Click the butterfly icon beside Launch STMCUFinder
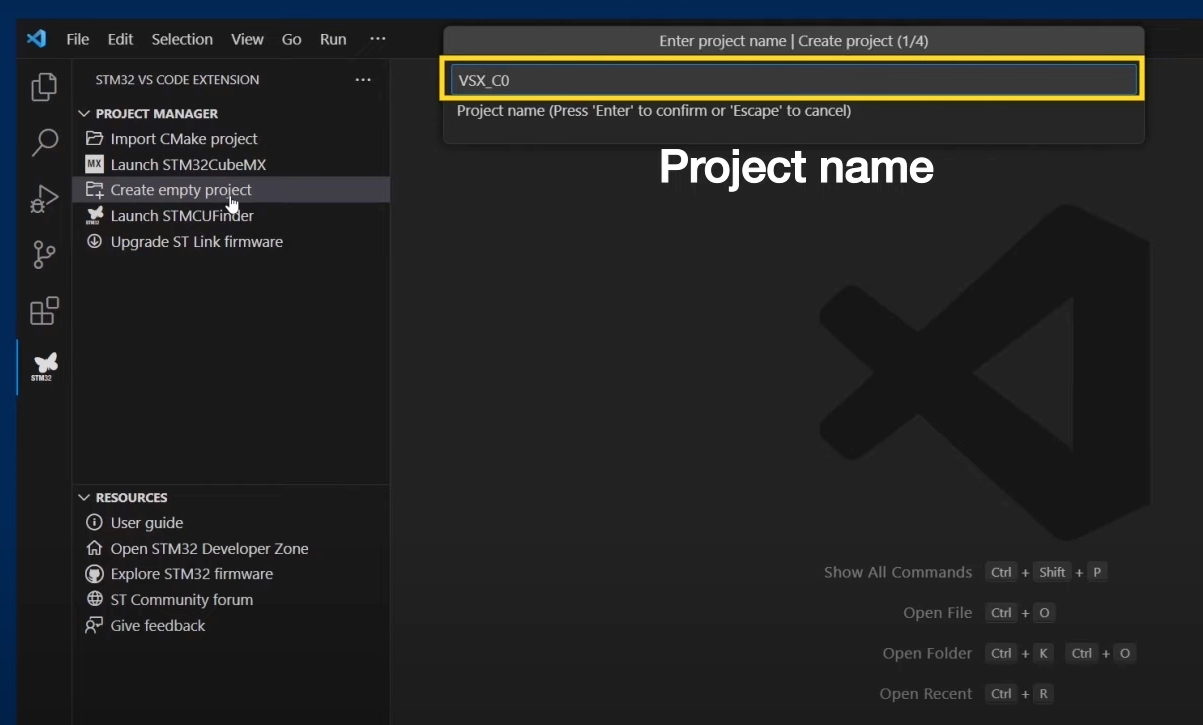Screen dimensions: 1203x725 click(x=94, y=216)
